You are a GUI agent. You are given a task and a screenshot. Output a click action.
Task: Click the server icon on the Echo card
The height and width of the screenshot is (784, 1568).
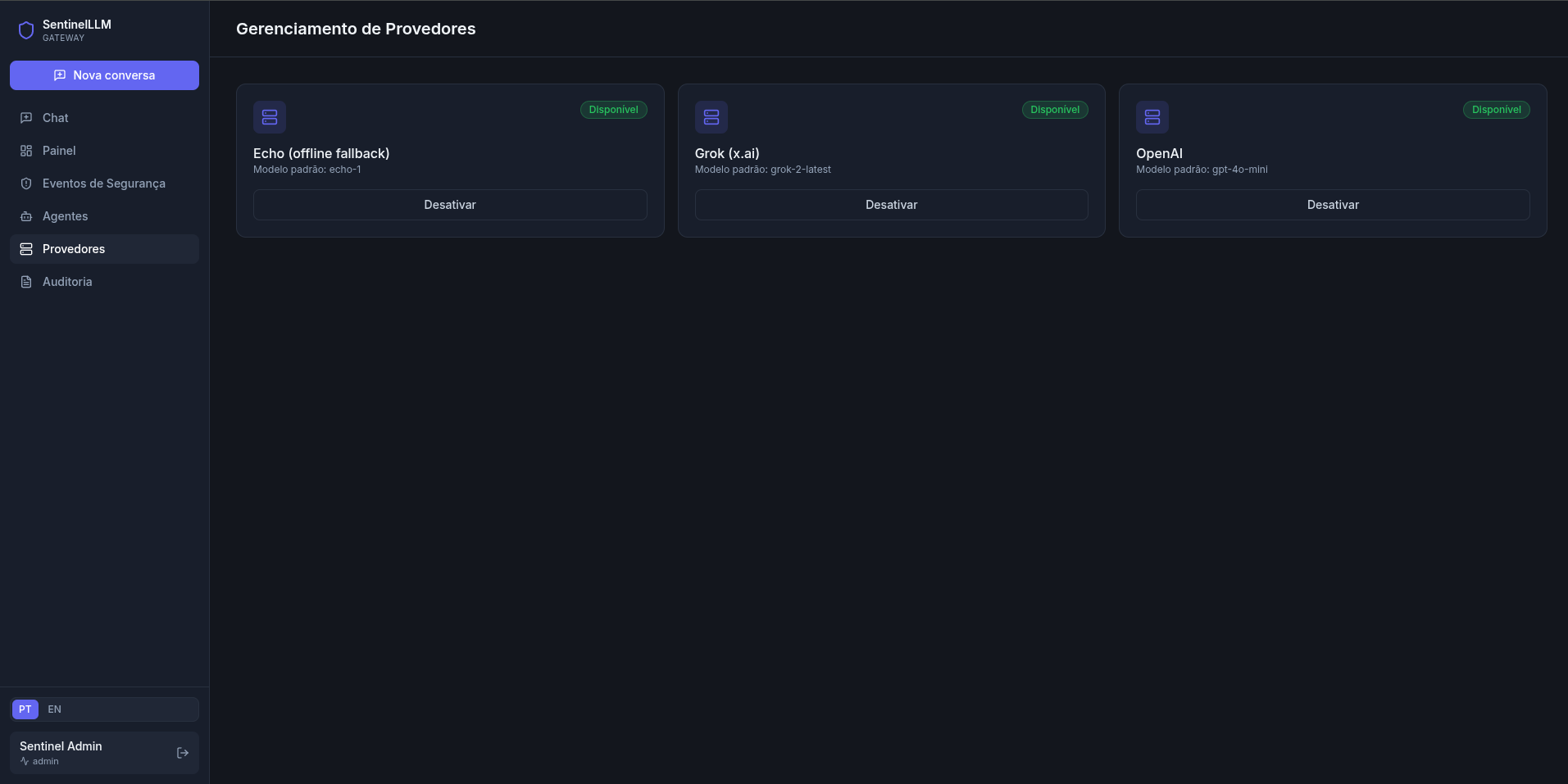pos(270,117)
